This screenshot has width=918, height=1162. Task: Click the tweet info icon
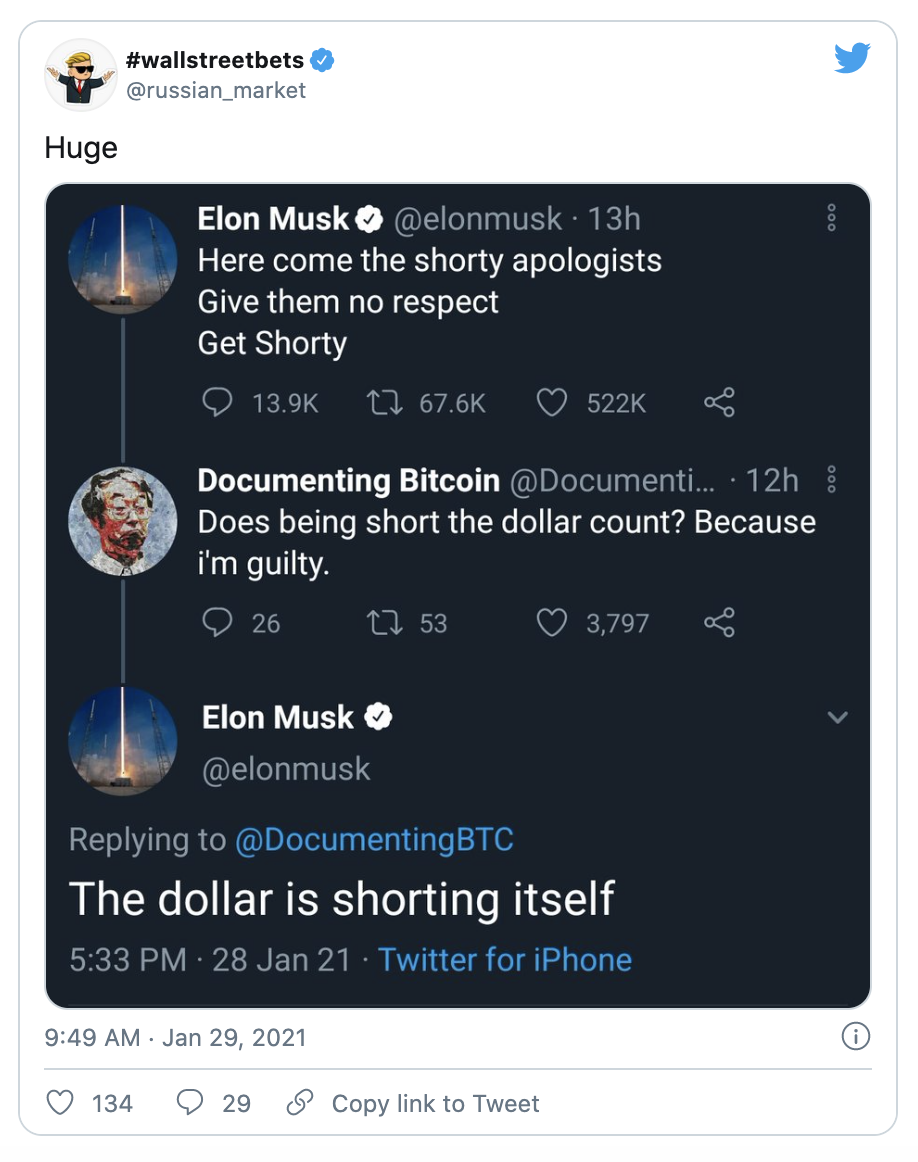[855, 1037]
